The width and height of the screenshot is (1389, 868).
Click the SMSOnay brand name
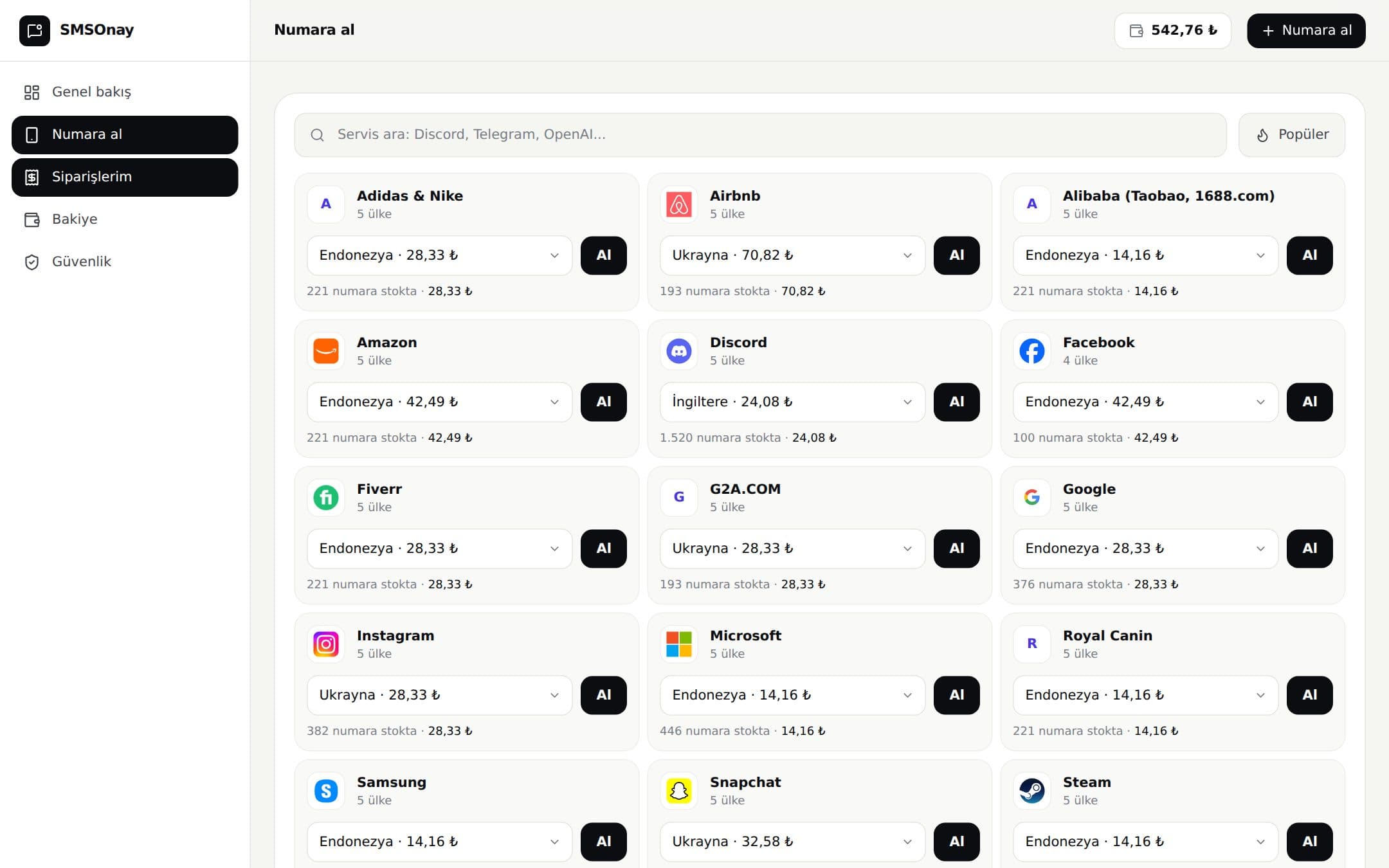click(96, 30)
